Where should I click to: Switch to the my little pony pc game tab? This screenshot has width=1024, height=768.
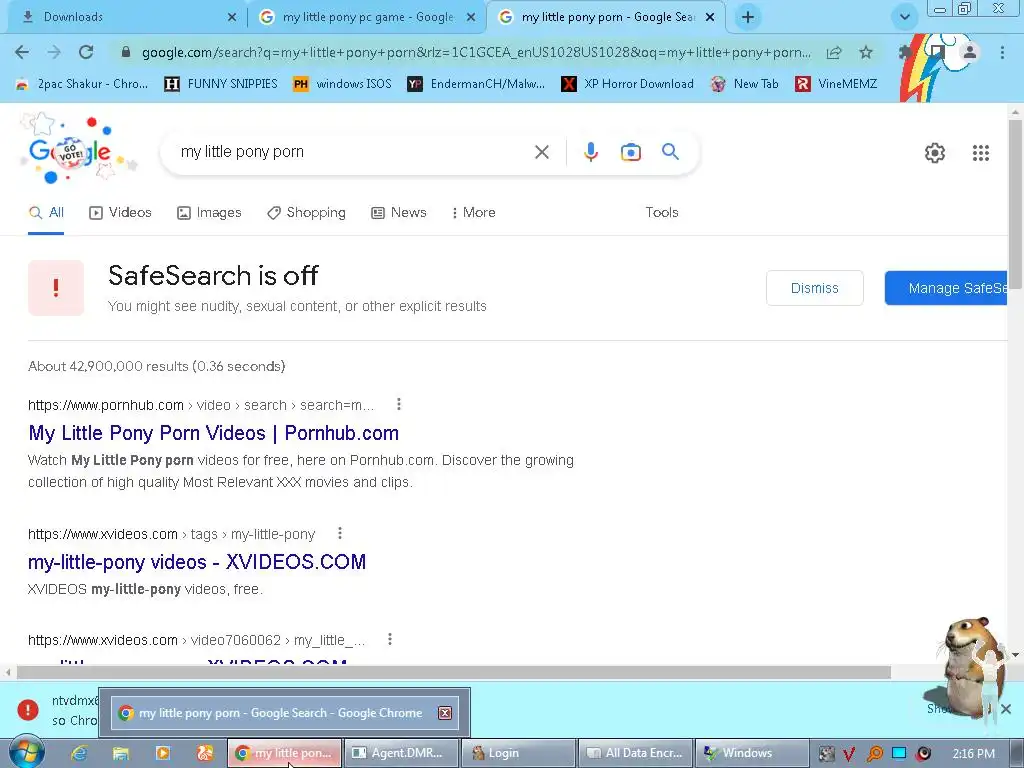click(x=366, y=17)
